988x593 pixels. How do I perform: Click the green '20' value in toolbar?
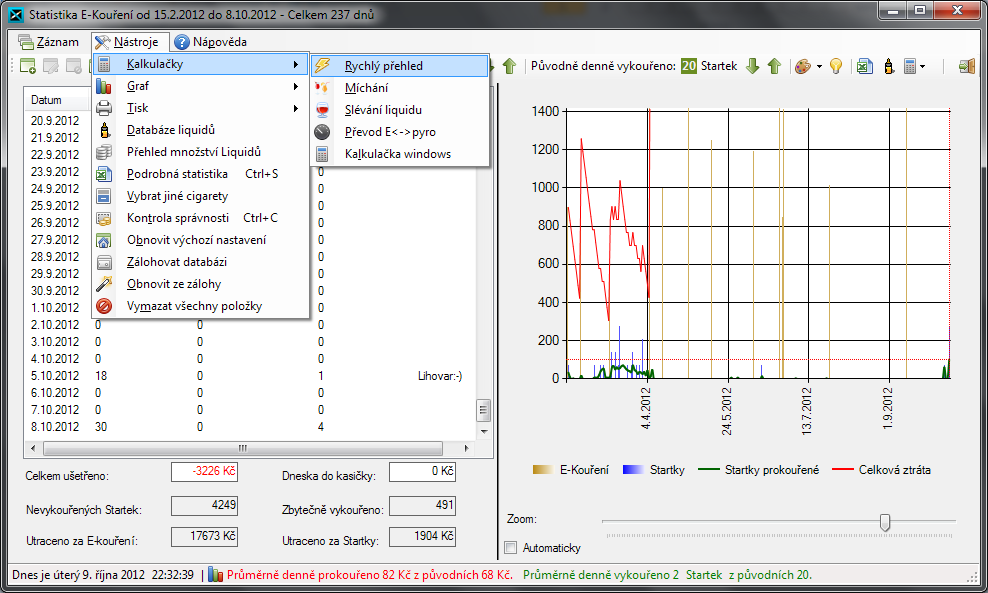689,66
